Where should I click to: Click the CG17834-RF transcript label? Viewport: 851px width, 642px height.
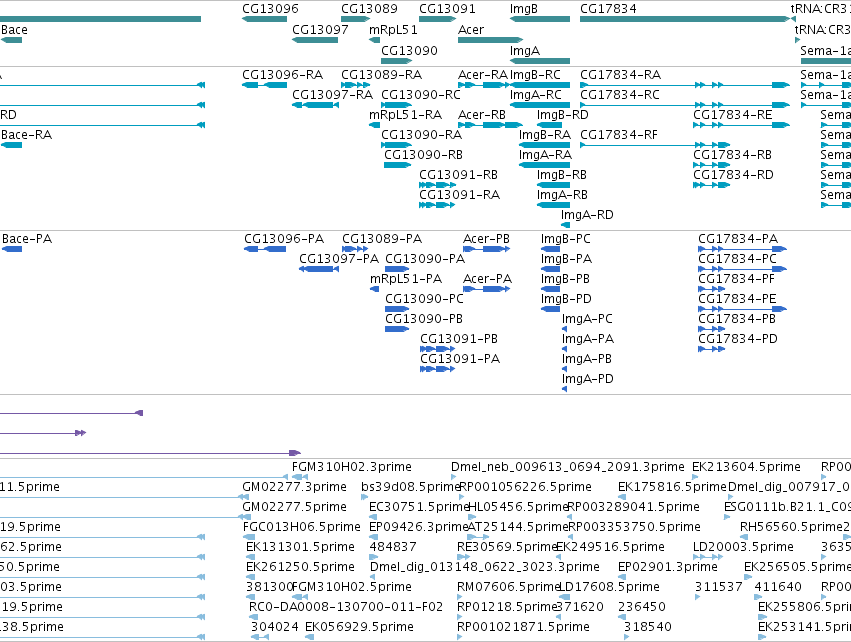coord(619,135)
